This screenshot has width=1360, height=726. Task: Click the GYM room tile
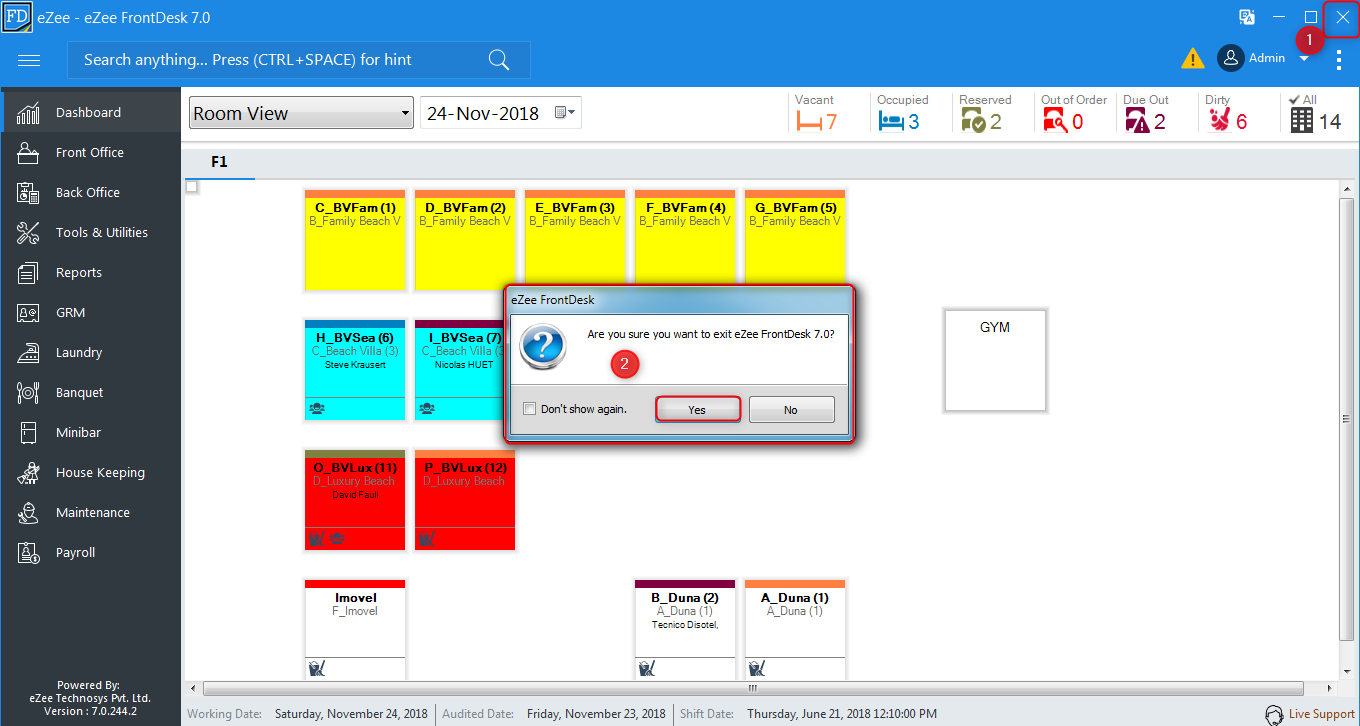click(995, 360)
